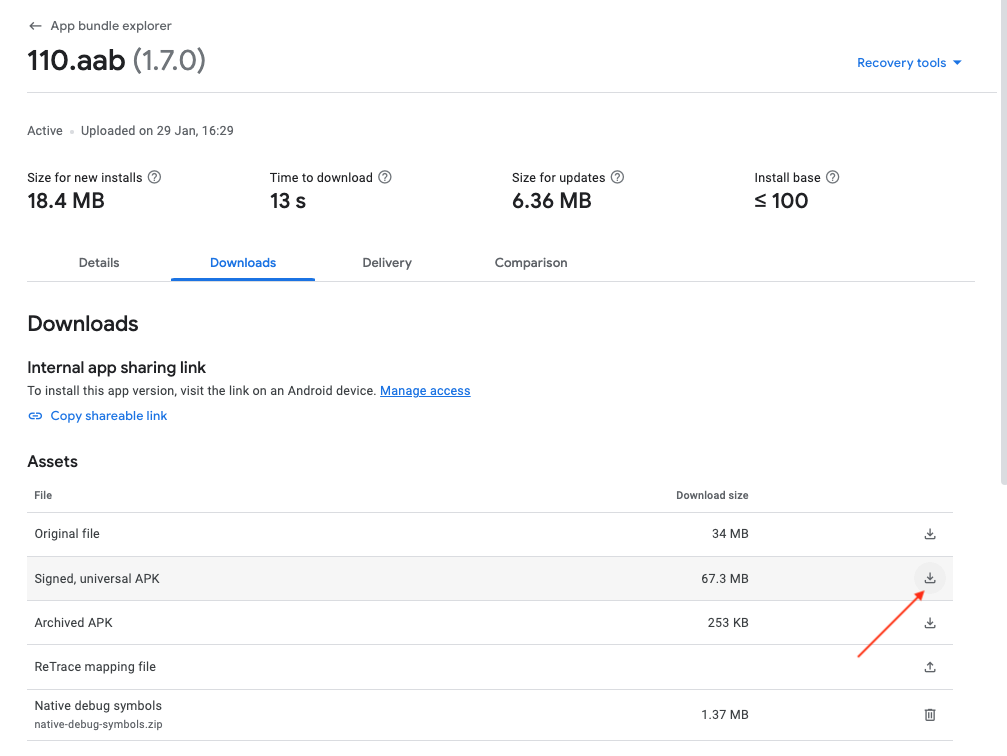Image resolution: width=1007 pixels, height=756 pixels.
Task: Download the Original file
Action: coord(929,534)
